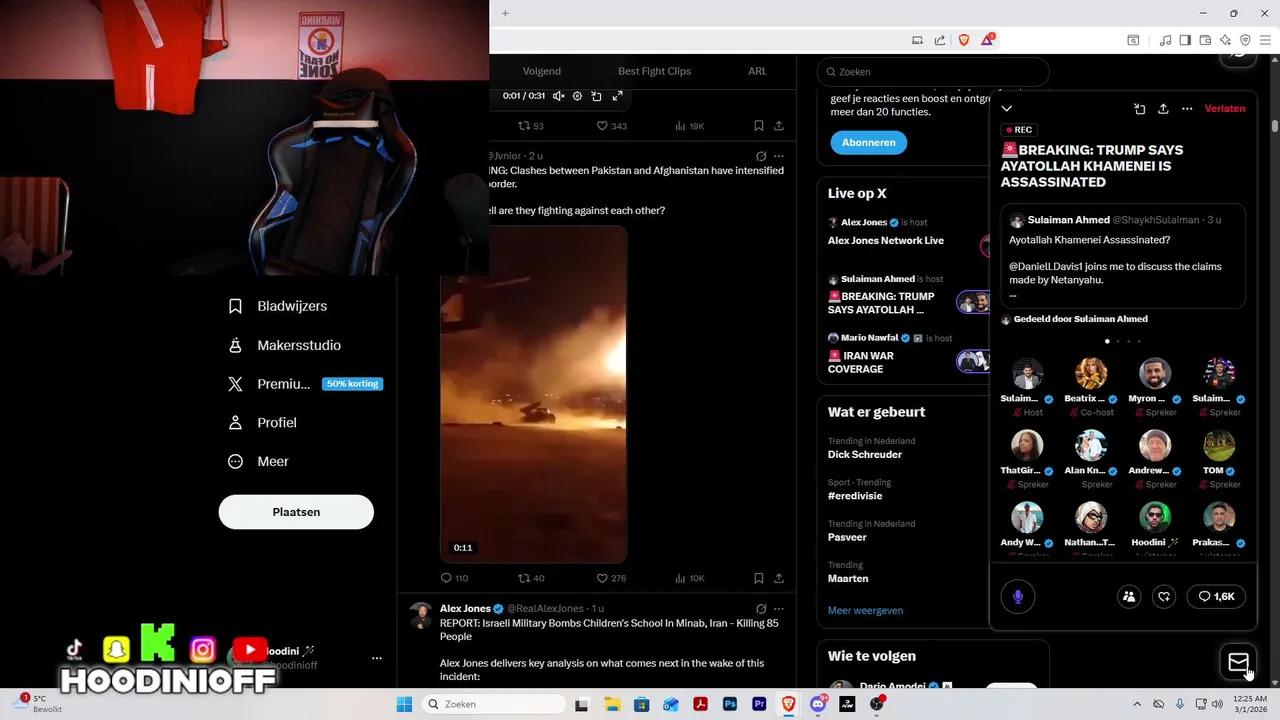Image resolution: width=1280 pixels, height=720 pixels.
Task: Open IRAN WAR COVERAGE live space
Action: tap(861, 362)
